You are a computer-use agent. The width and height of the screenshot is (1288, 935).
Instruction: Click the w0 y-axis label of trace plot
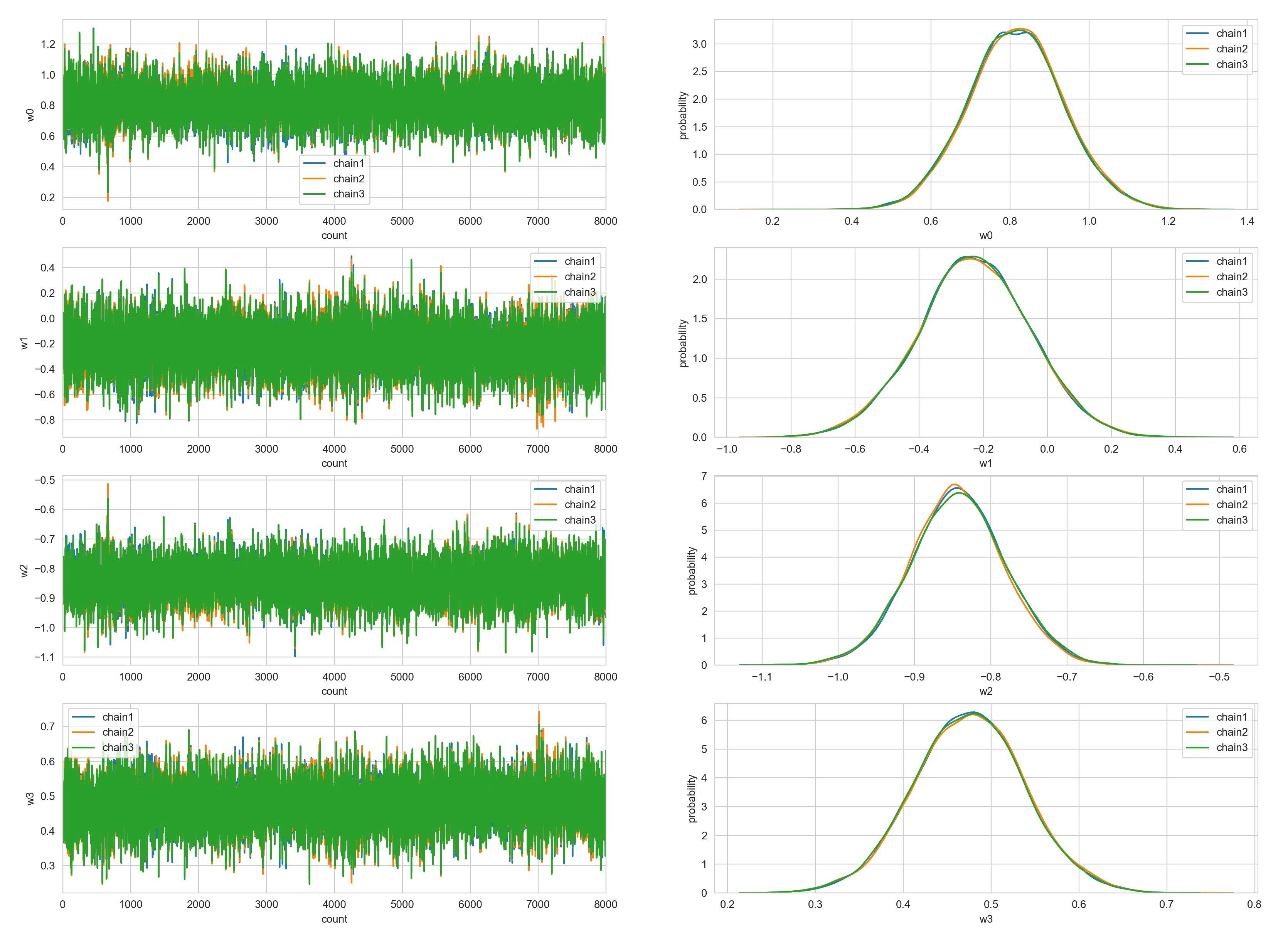click(31, 115)
